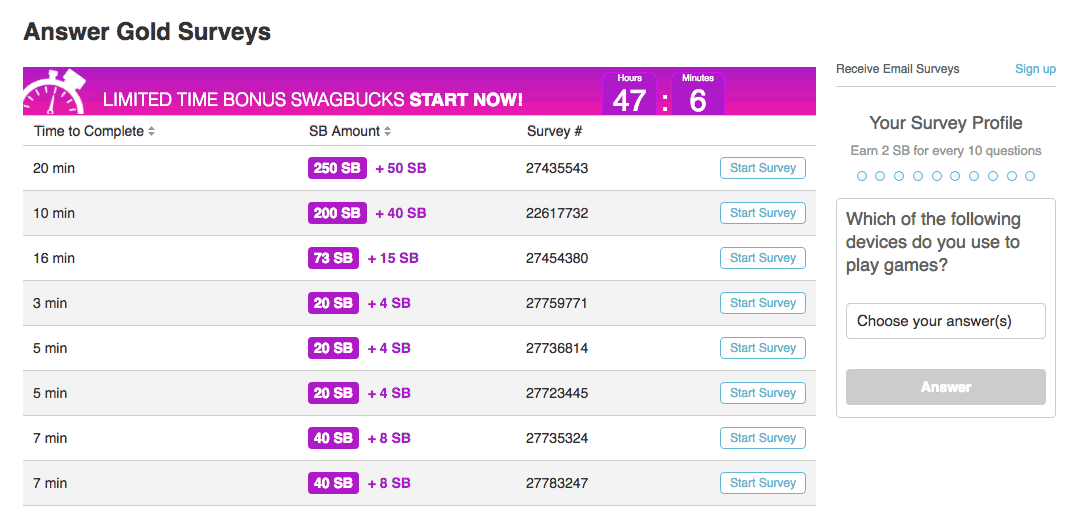Click the Survey # column header
This screenshot has width=1070, height=513.
(554, 132)
